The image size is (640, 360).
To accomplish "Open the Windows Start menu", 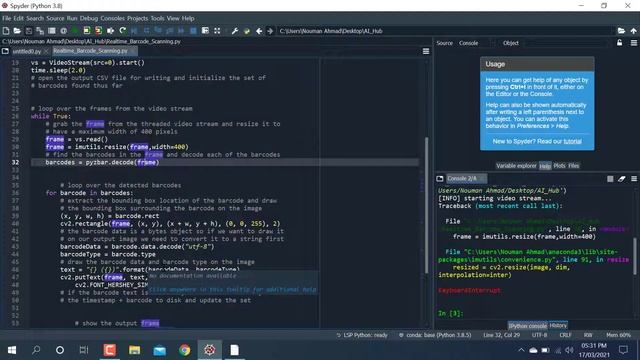I will pos(12,350).
